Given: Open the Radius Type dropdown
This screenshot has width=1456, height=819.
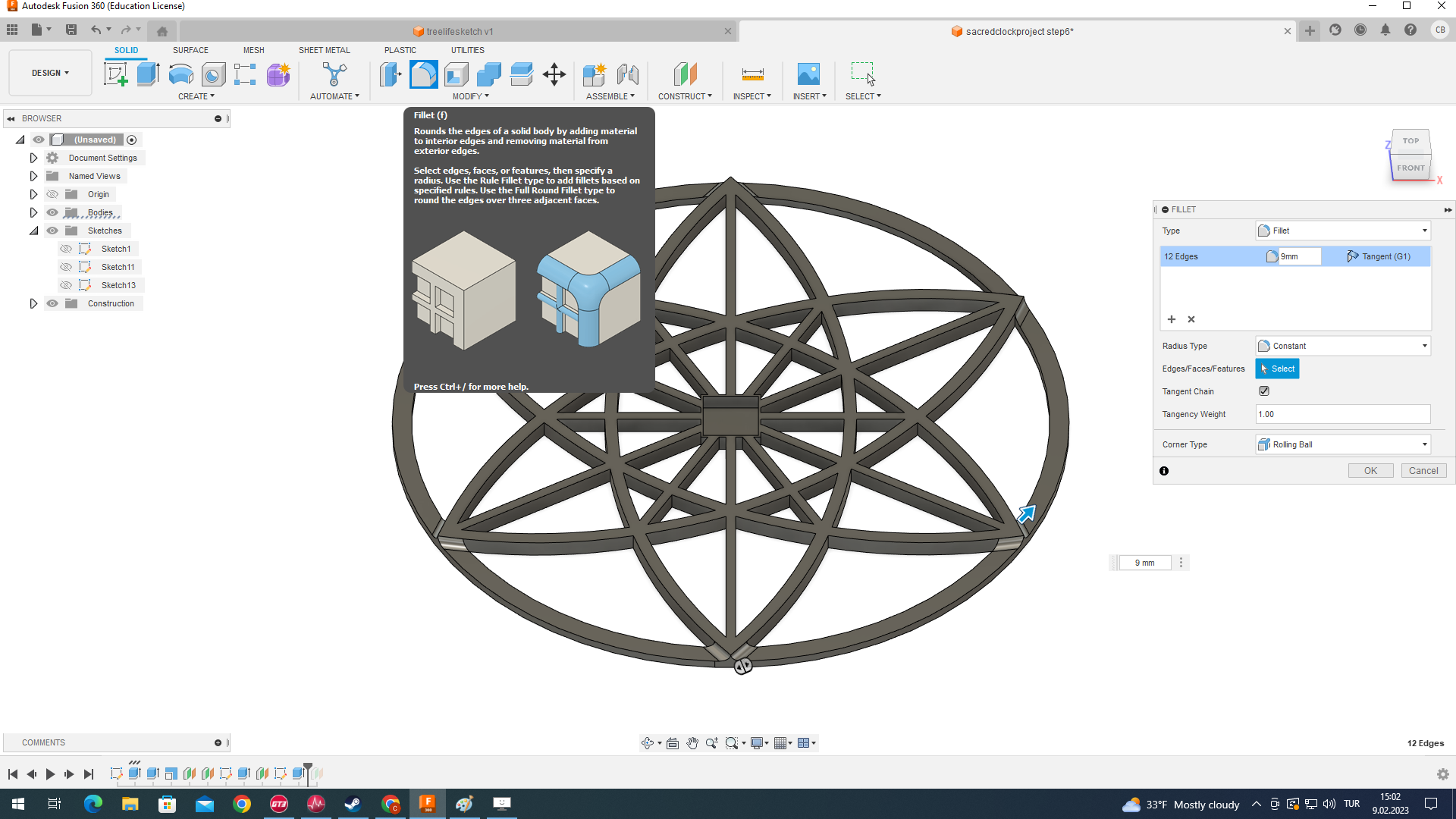Looking at the screenshot, I should point(1342,346).
